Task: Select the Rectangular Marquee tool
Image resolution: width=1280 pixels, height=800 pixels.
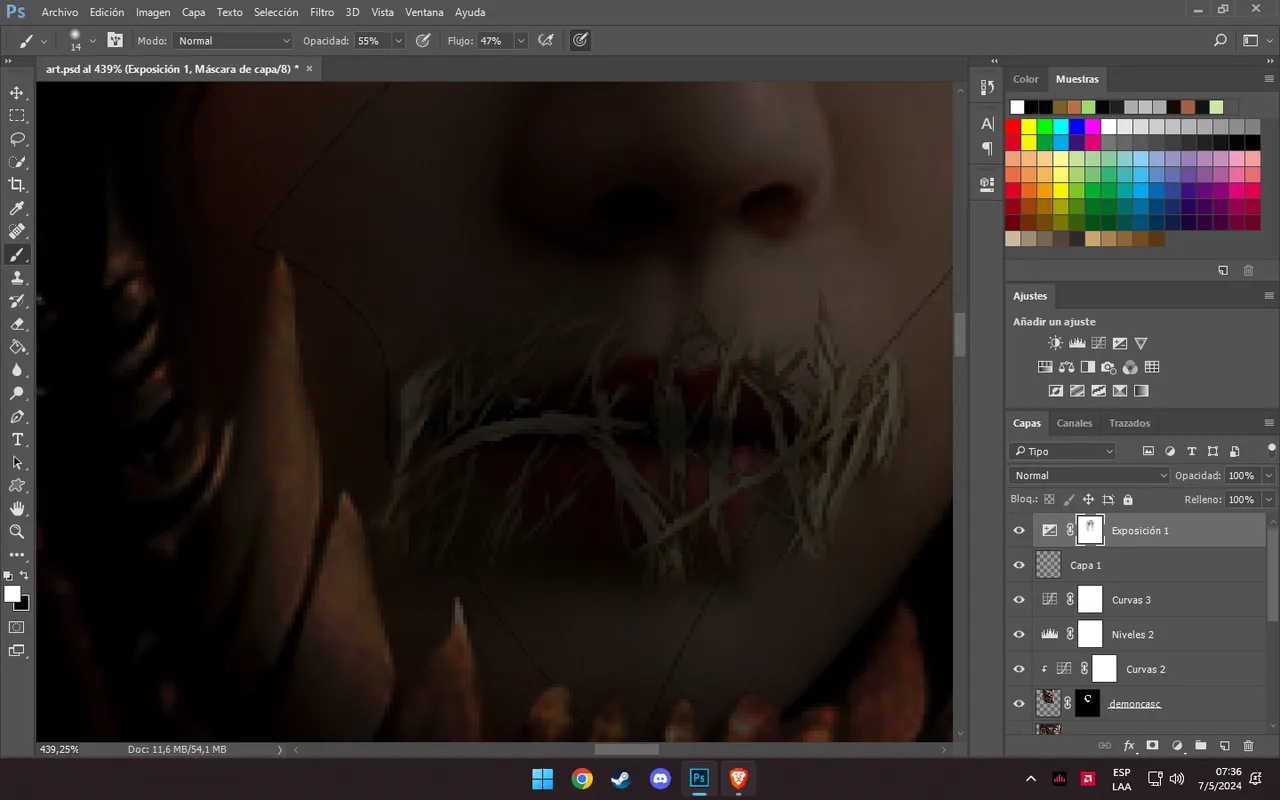Action: (x=17, y=116)
